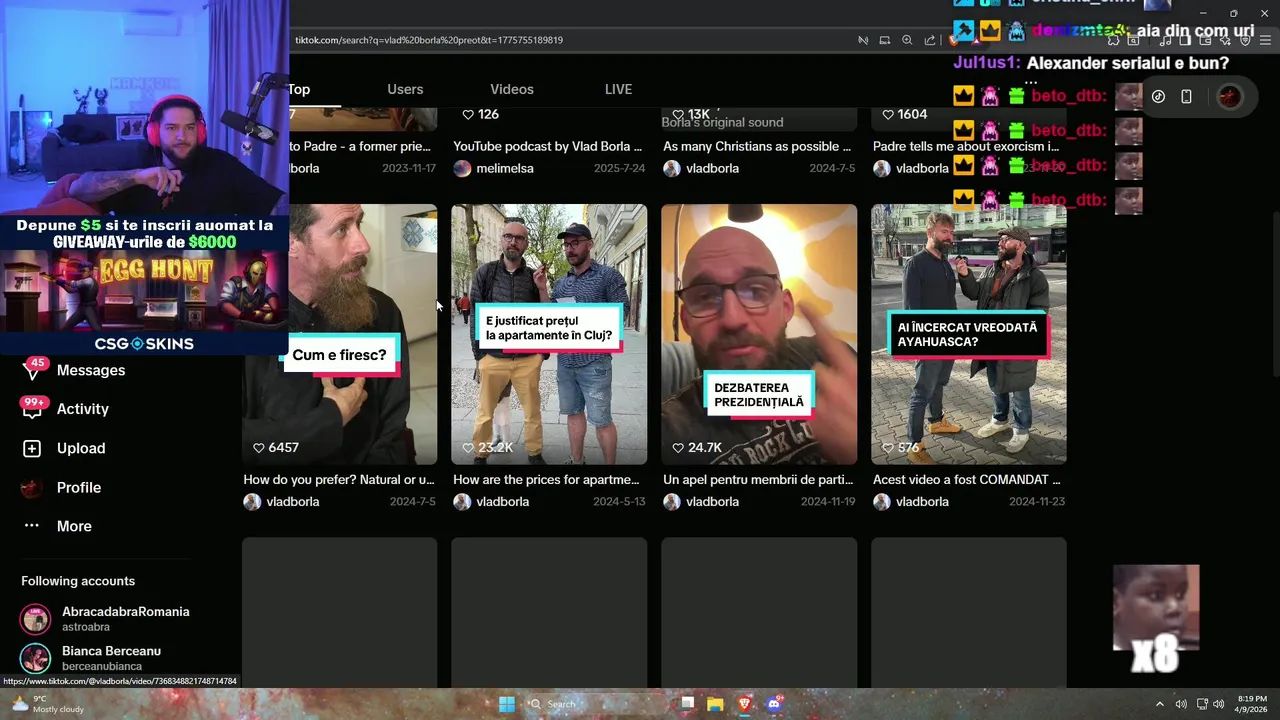Open the Ayahuasca street interview video thumbnail
Screen dimensions: 1280x720
coord(969,334)
